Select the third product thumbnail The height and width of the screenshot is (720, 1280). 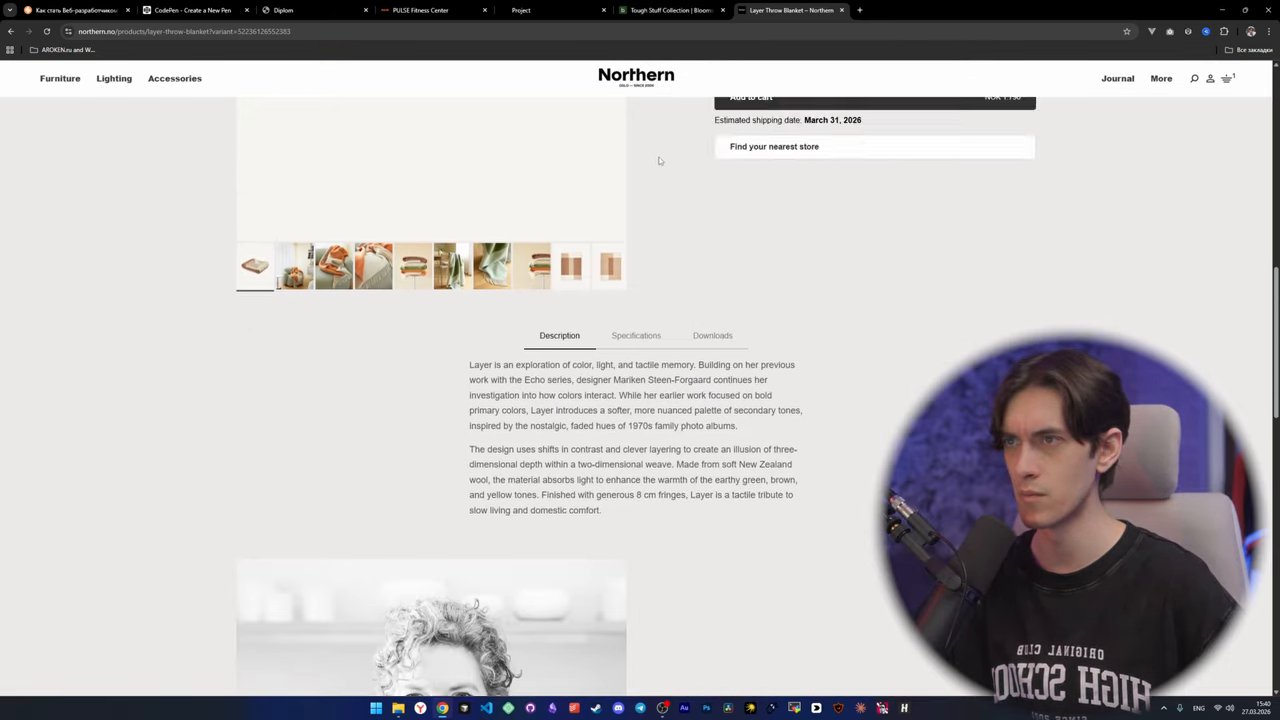(x=334, y=266)
